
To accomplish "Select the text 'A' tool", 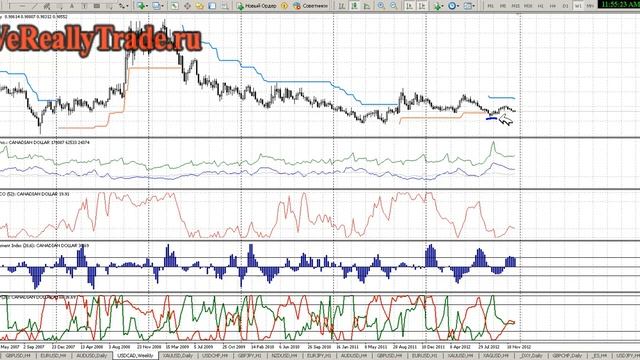I will (x=72, y=6).
